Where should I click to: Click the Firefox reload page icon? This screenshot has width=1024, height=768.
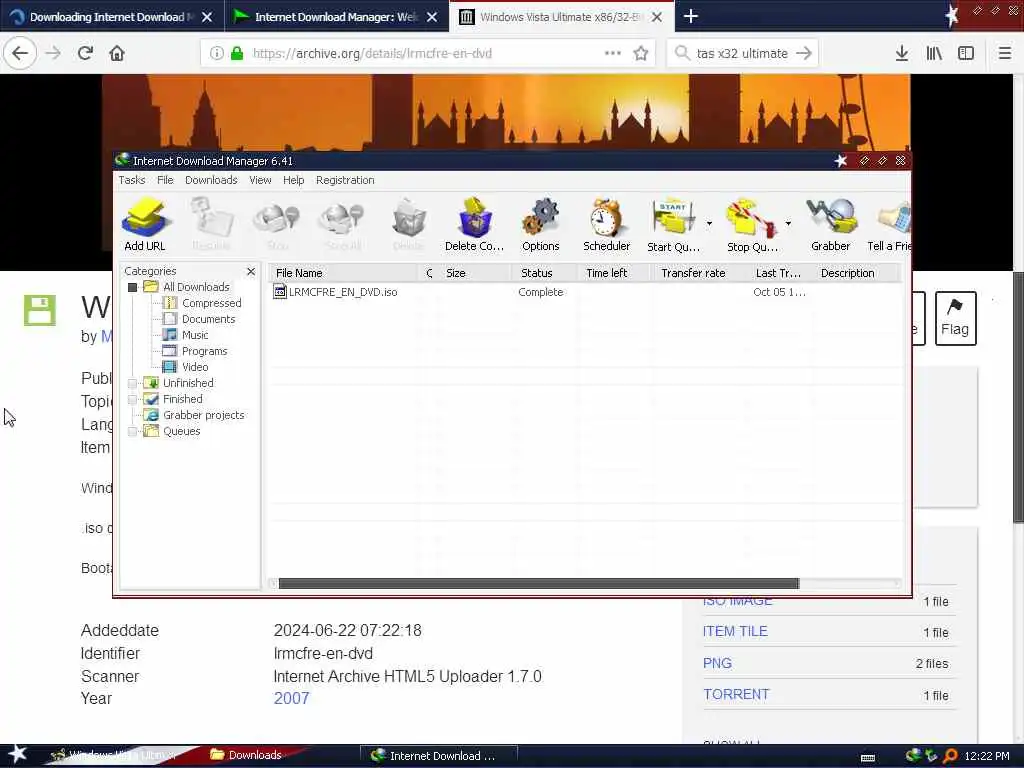tap(85, 53)
